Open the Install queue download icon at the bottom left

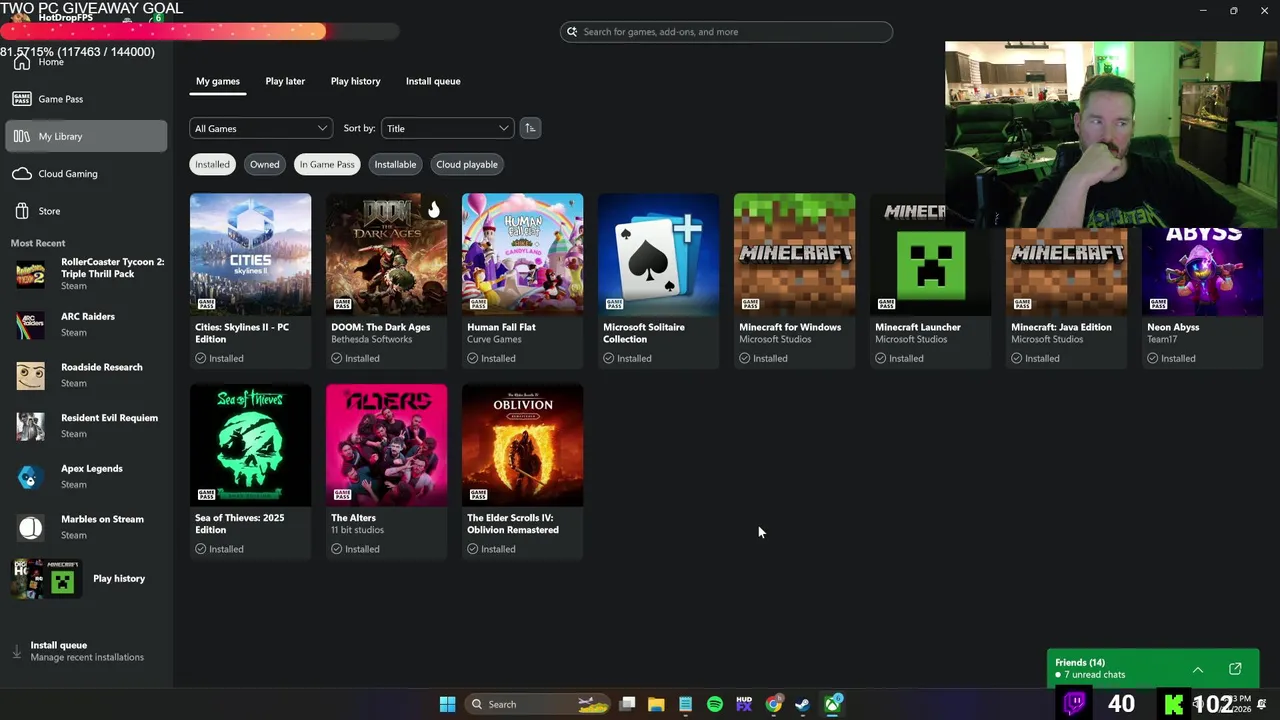[16, 651]
